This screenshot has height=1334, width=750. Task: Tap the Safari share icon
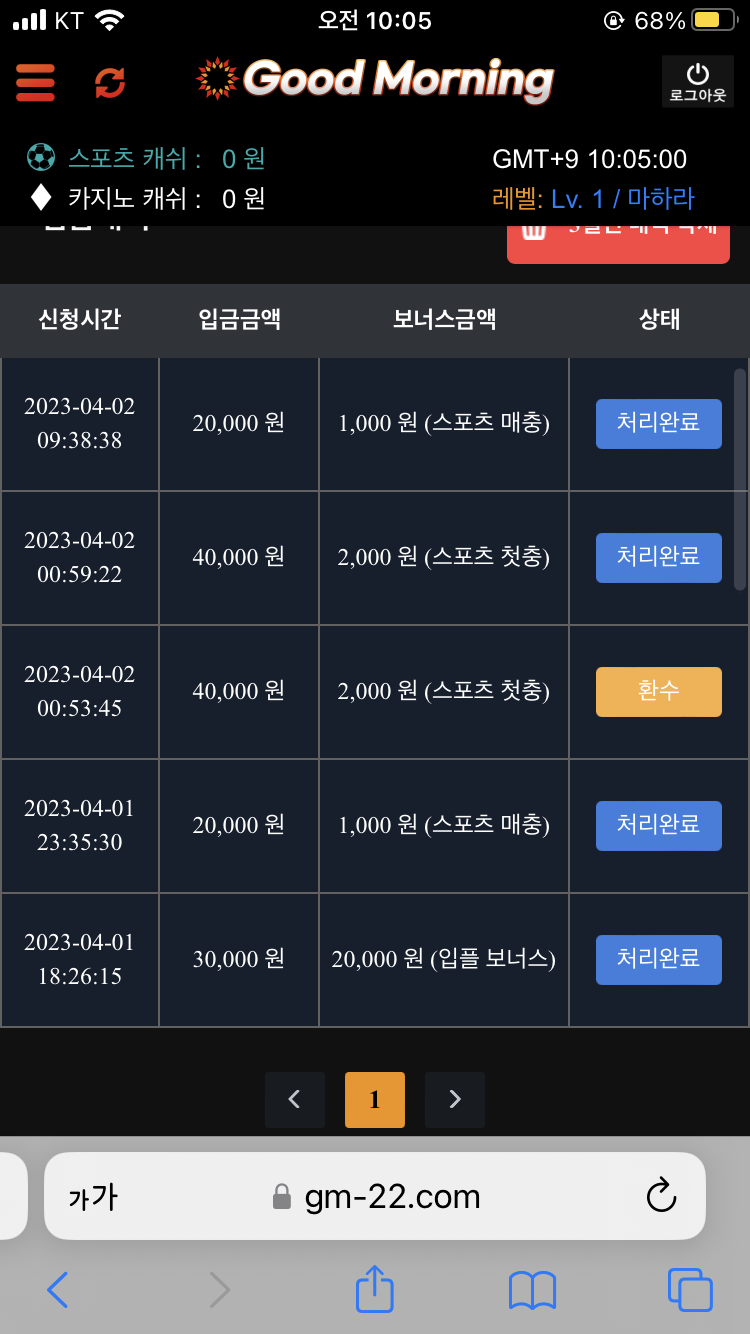pyautogui.click(x=375, y=1289)
